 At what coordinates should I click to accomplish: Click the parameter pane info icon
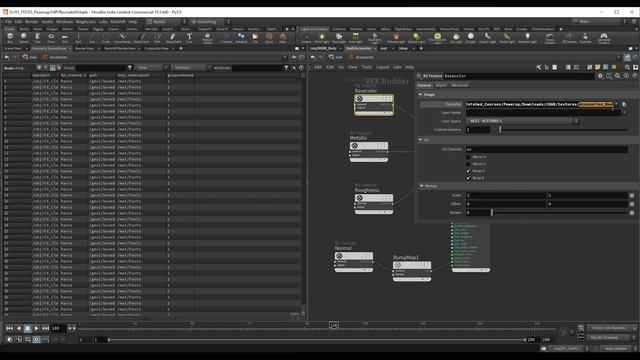pyautogui.click(x=626, y=76)
